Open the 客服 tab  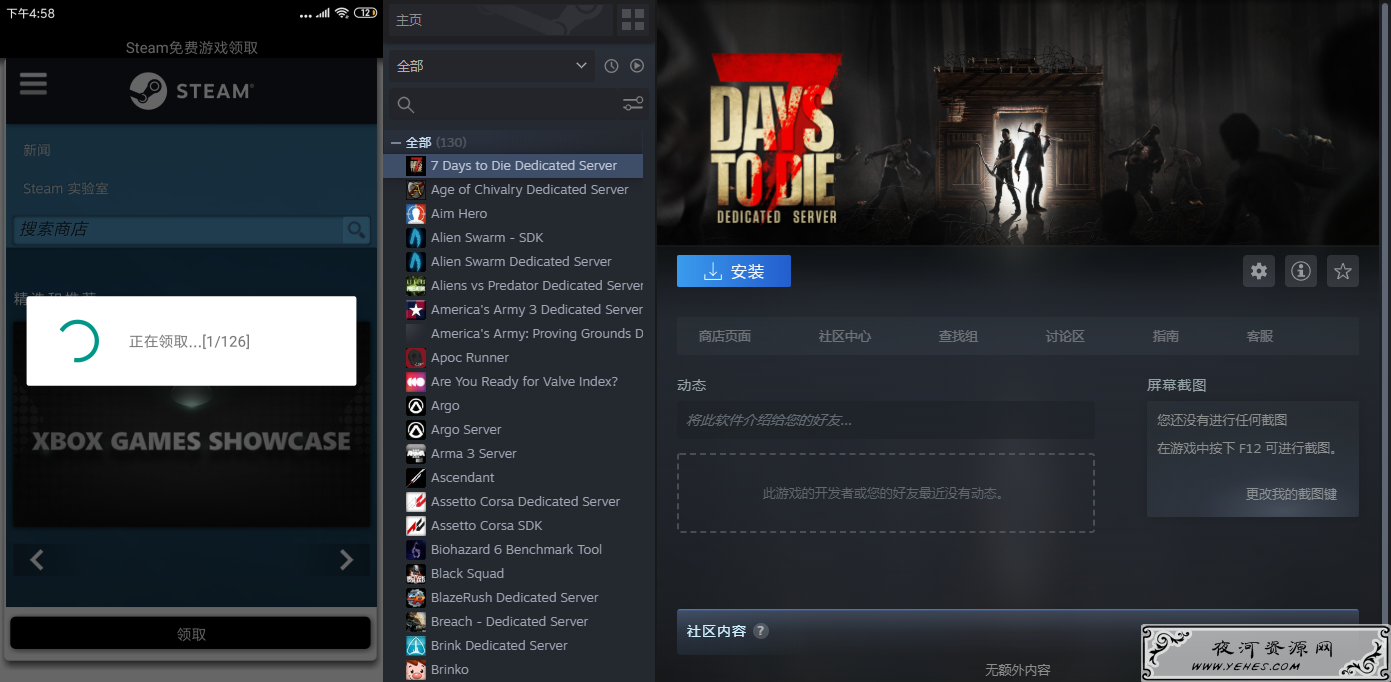(x=1260, y=337)
